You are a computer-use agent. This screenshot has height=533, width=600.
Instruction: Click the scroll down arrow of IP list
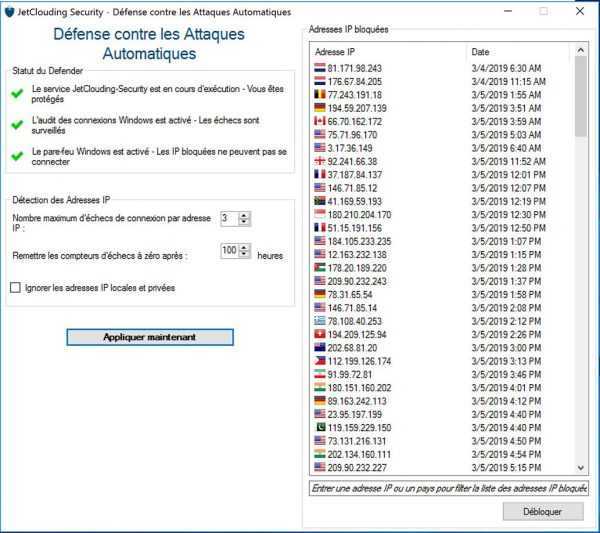[x=580, y=468]
